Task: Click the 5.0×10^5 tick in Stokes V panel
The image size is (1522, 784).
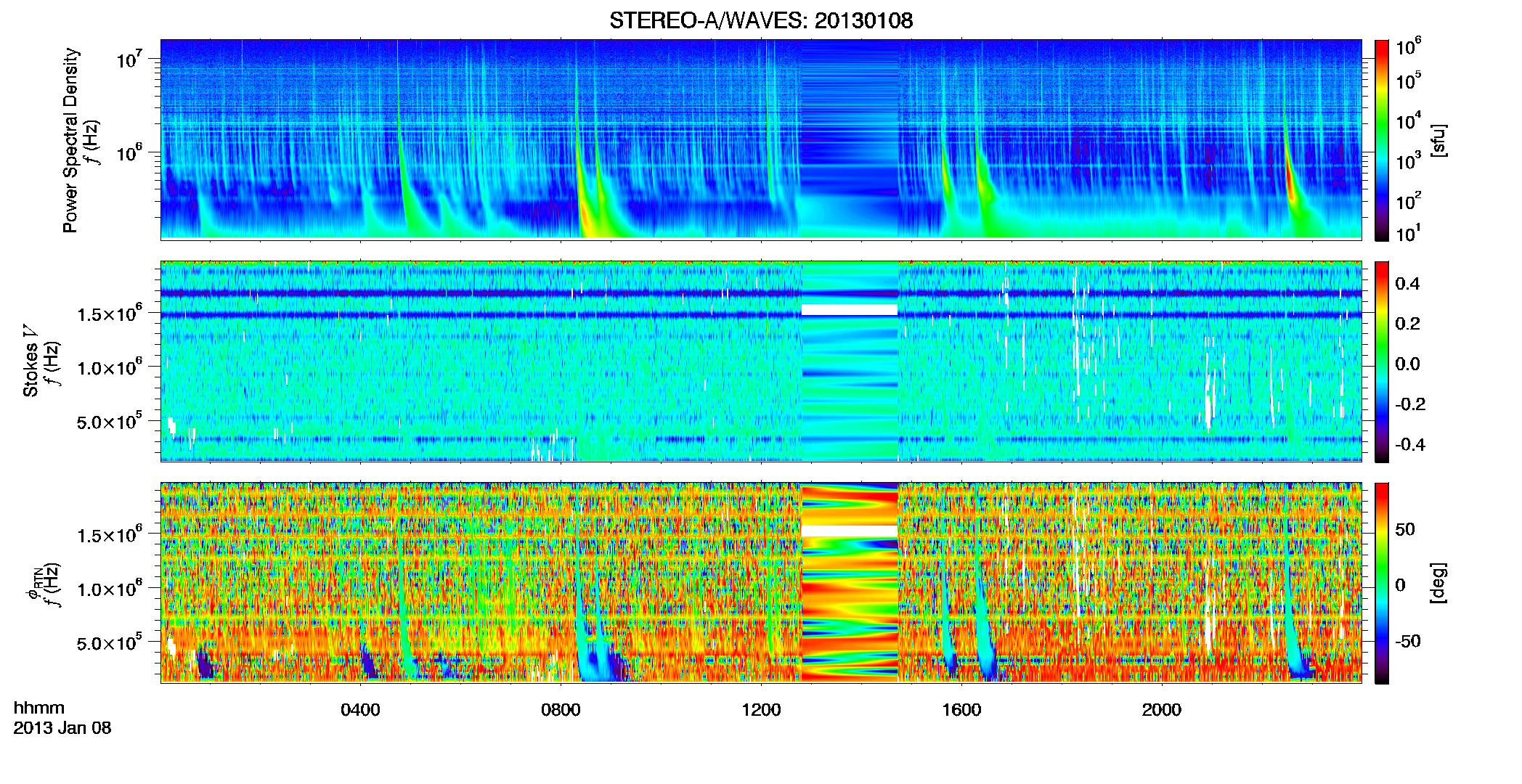Action: pyautogui.click(x=110, y=421)
